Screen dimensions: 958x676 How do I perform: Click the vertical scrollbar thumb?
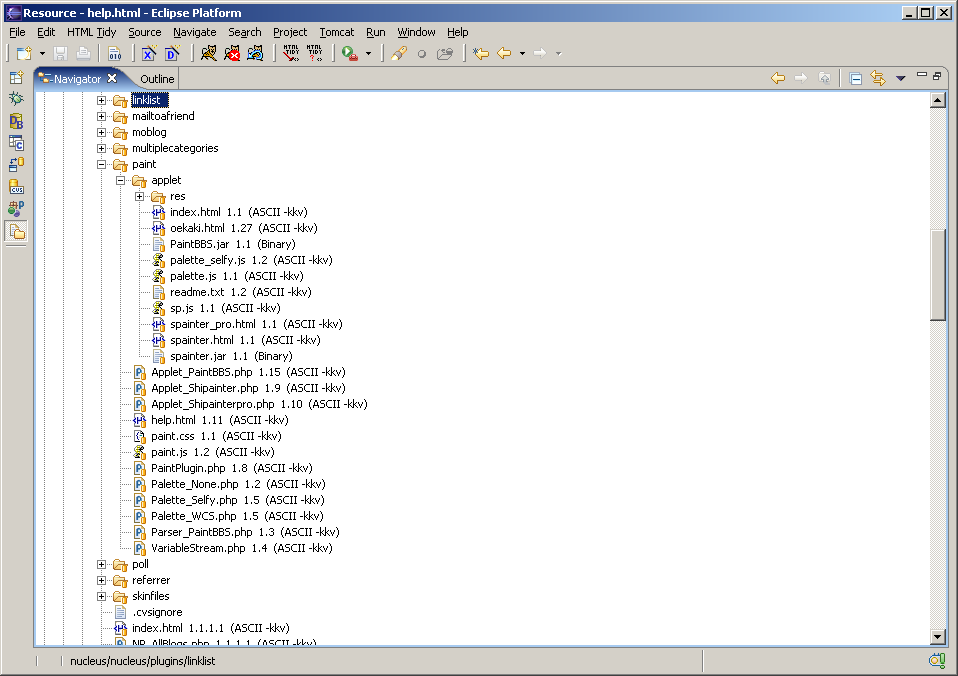pyautogui.click(x=938, y=274)
